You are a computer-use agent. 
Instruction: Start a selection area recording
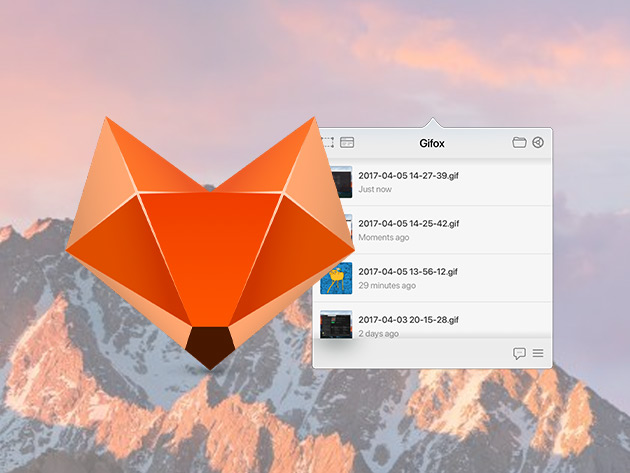tap(327, 143)
